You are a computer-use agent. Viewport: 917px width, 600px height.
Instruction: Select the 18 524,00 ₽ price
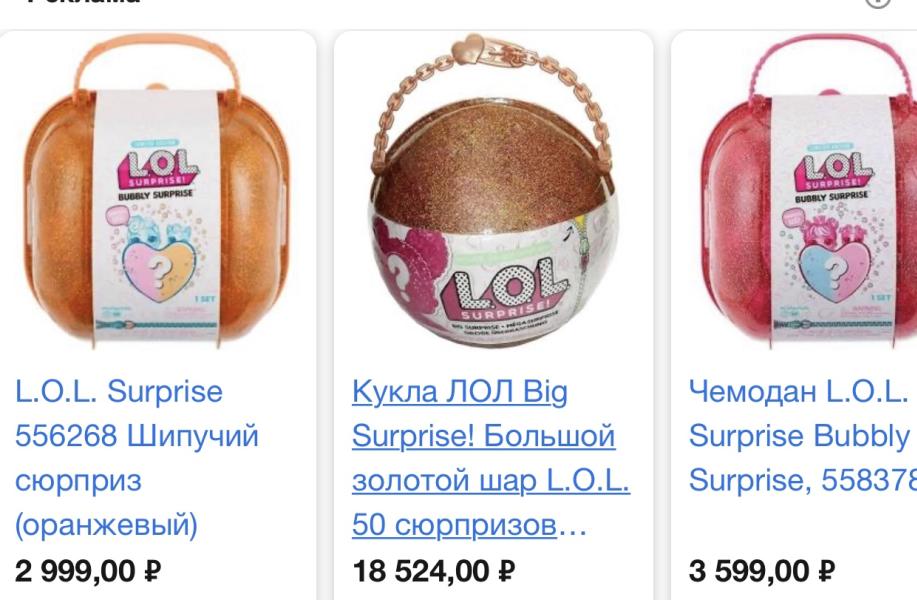point(434,571)
